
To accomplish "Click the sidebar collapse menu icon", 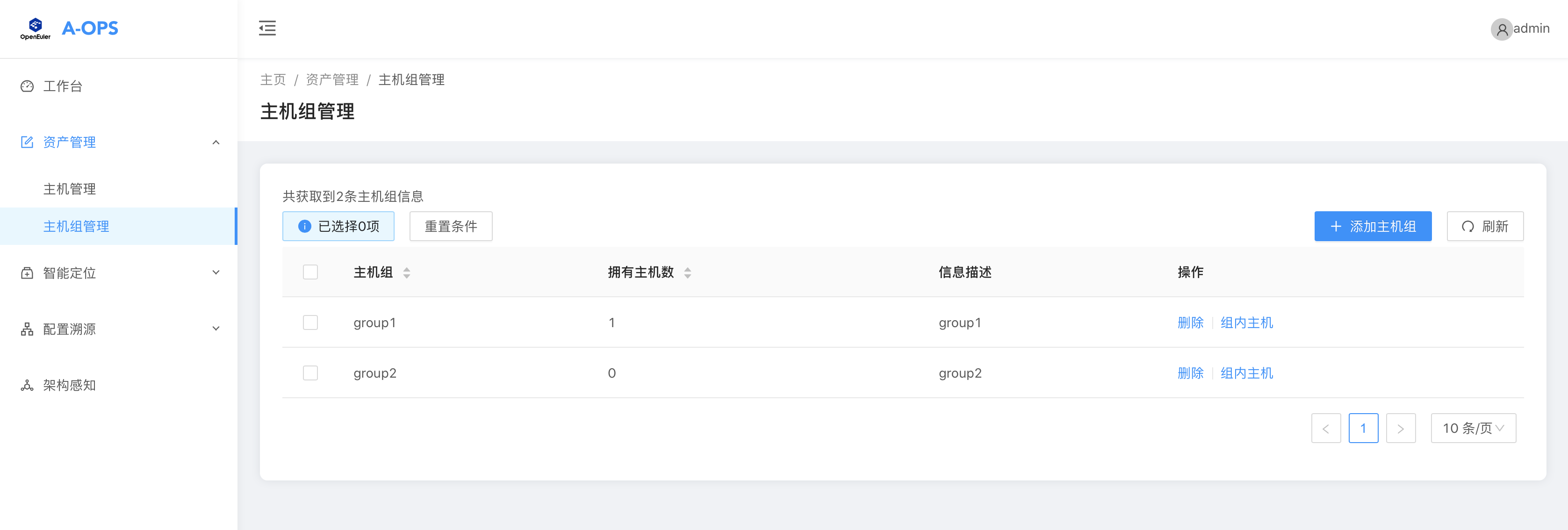I will pos(267,28).
